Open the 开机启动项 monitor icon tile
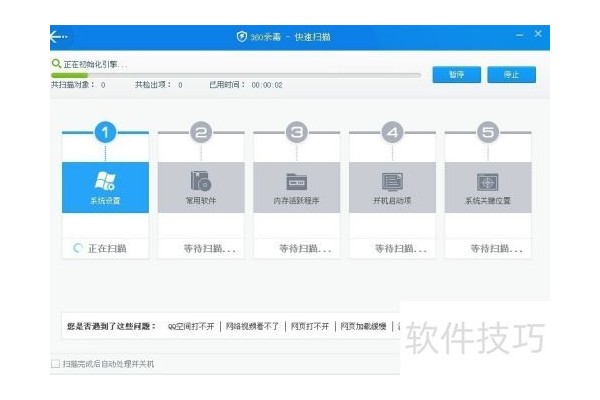The width and height of the screenshot is (600, 400). (x=392, y=187)
